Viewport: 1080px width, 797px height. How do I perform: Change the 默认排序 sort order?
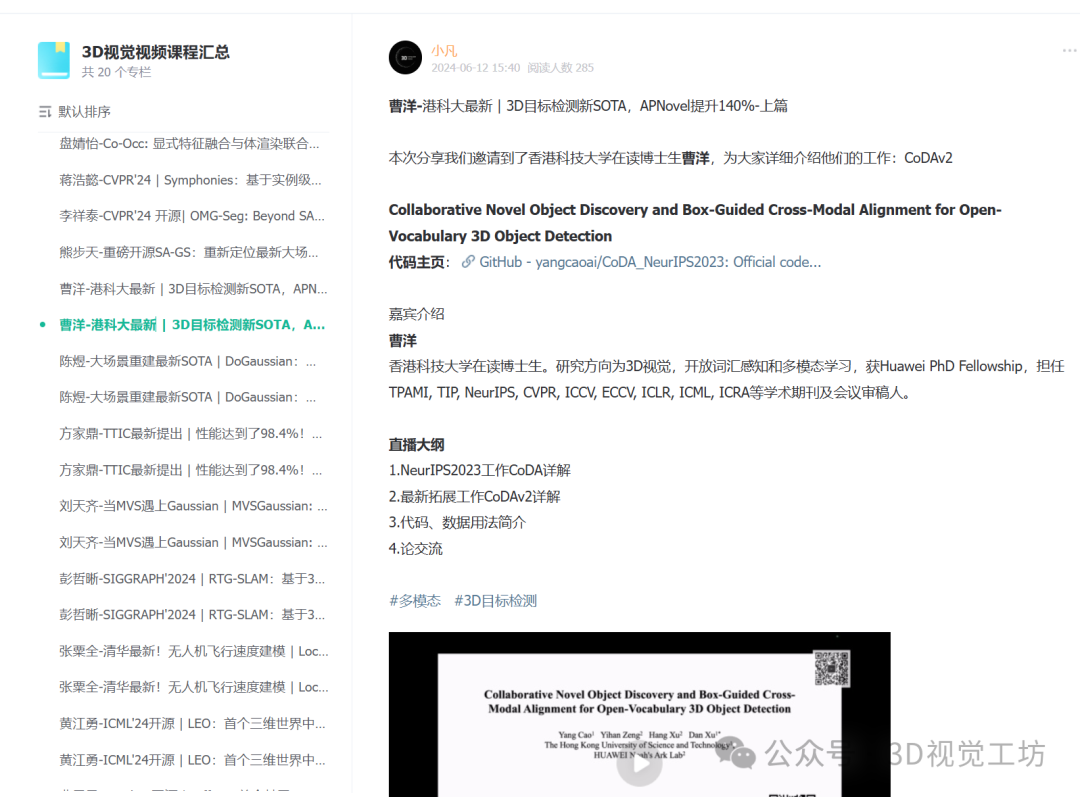[74, 112]
